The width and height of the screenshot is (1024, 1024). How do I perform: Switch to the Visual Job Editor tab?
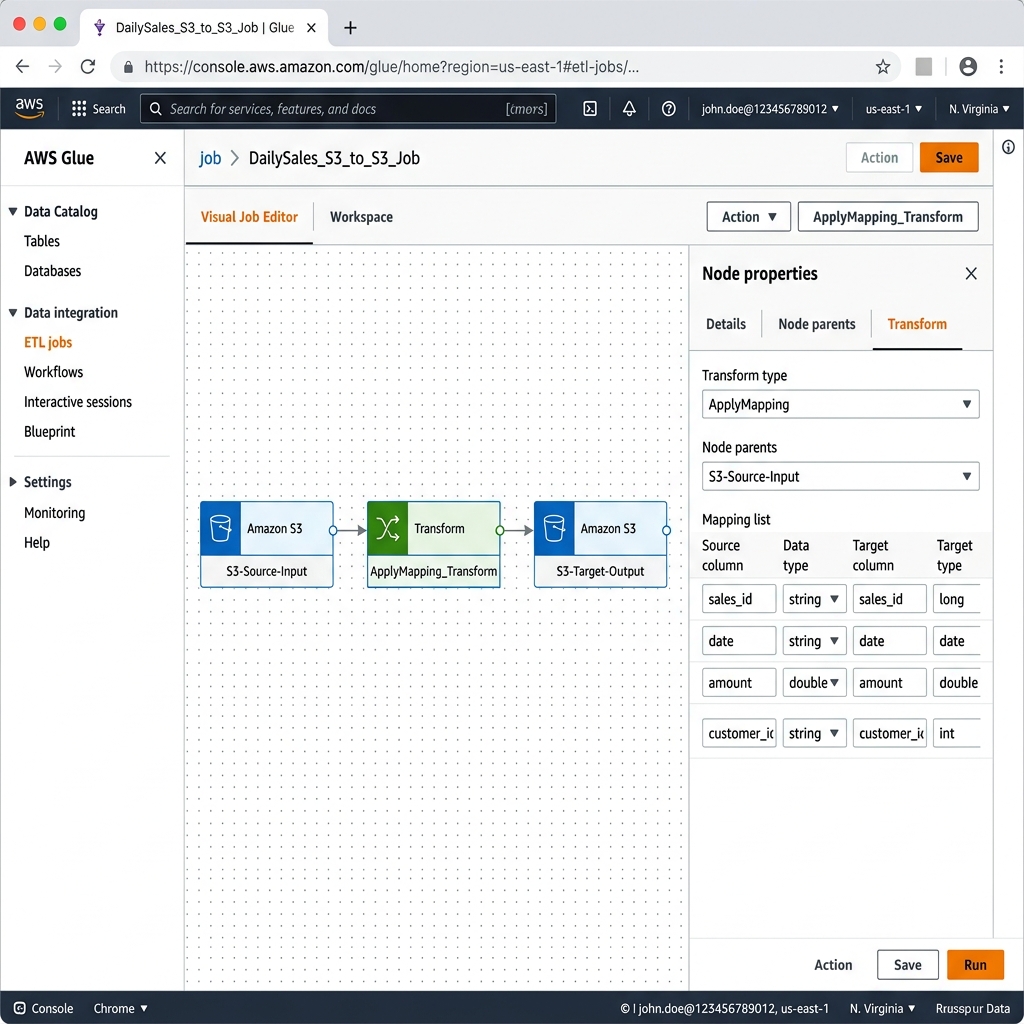(x=249, y=217)
